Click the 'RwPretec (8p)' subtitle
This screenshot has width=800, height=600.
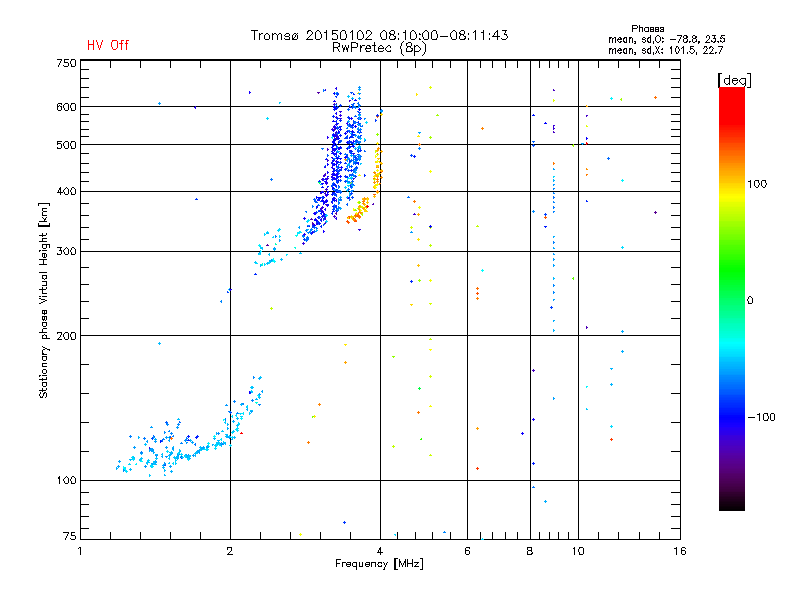click(x=379, y=48)
